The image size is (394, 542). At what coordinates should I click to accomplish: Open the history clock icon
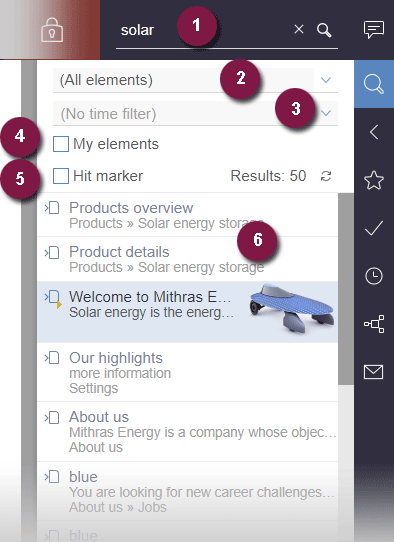[374, 276]
